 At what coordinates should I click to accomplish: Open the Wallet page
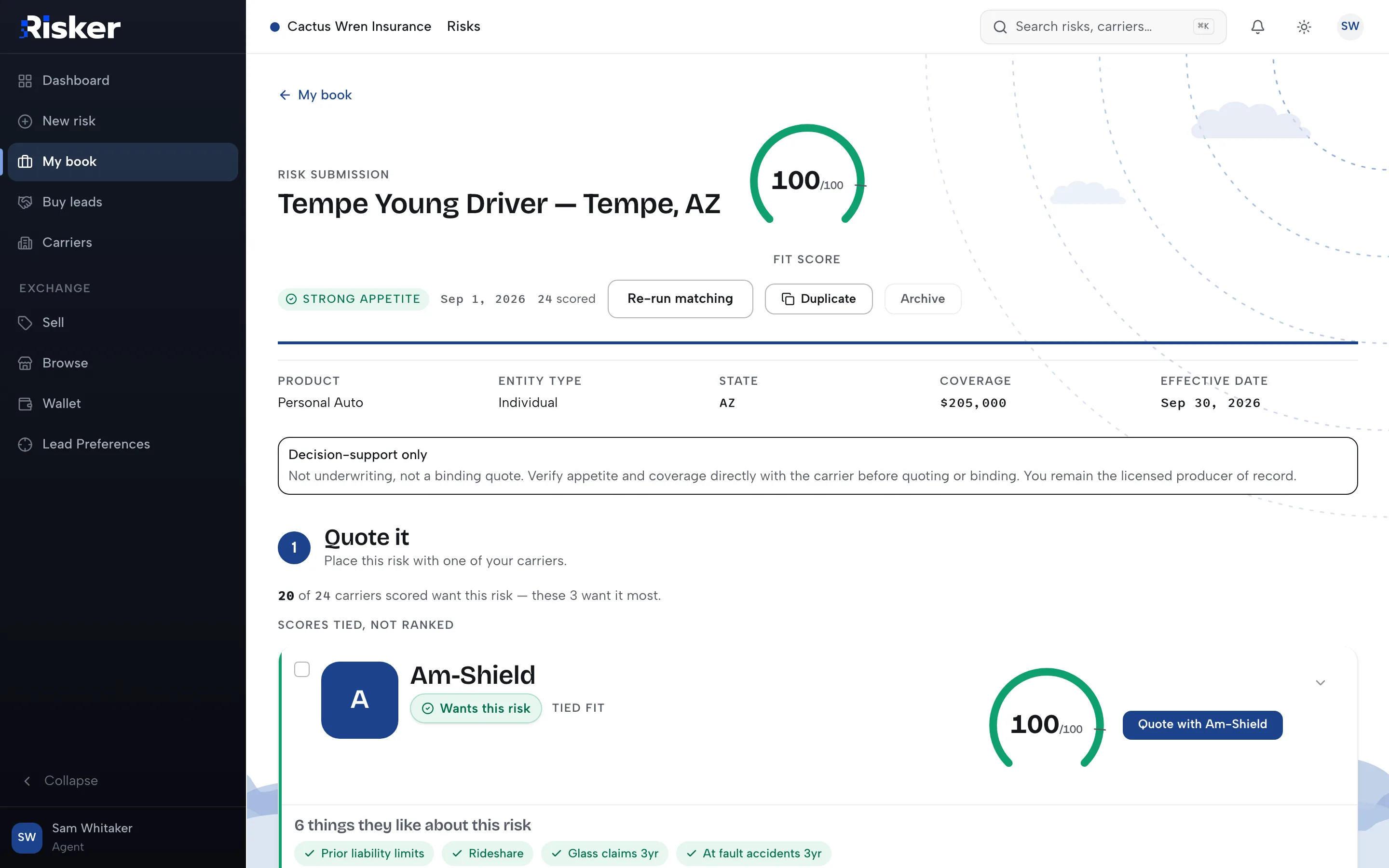coord(123,404)
